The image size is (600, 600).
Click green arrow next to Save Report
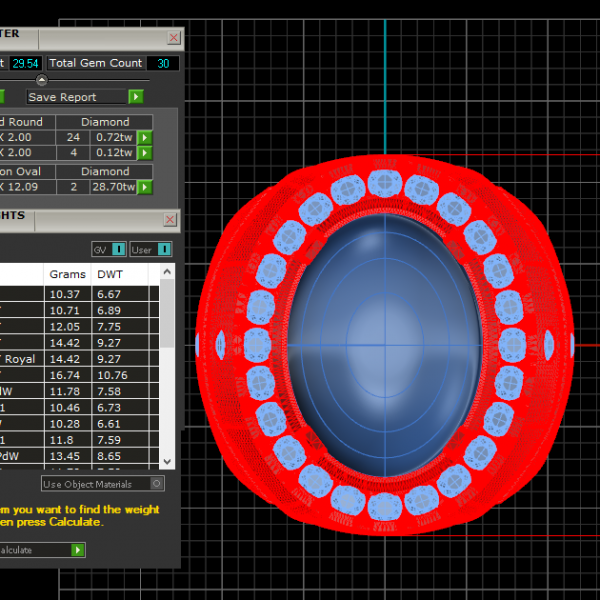click(136, 97)
